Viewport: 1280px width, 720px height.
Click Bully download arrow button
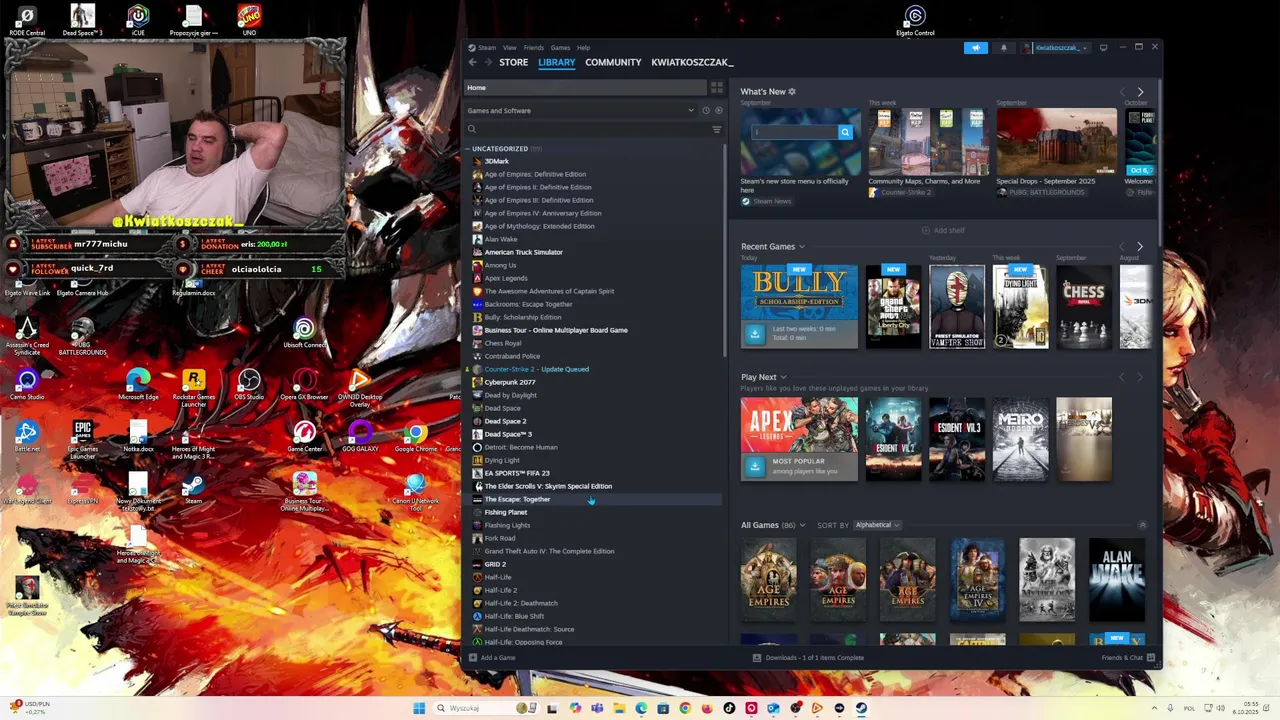[x=755, y=334]
